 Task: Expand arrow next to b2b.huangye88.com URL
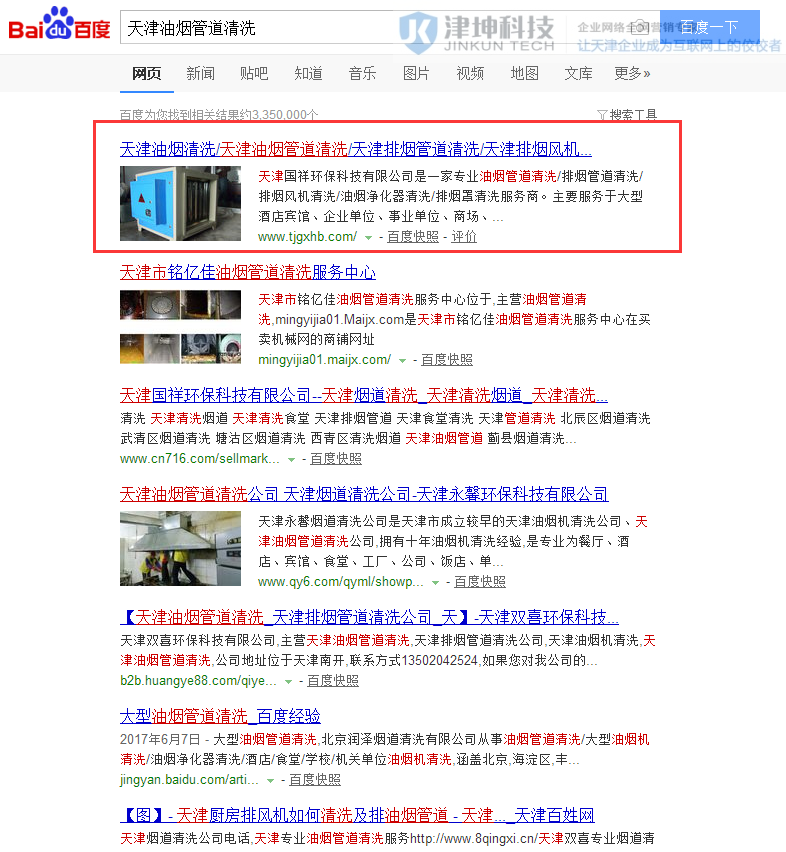[288, 681]
